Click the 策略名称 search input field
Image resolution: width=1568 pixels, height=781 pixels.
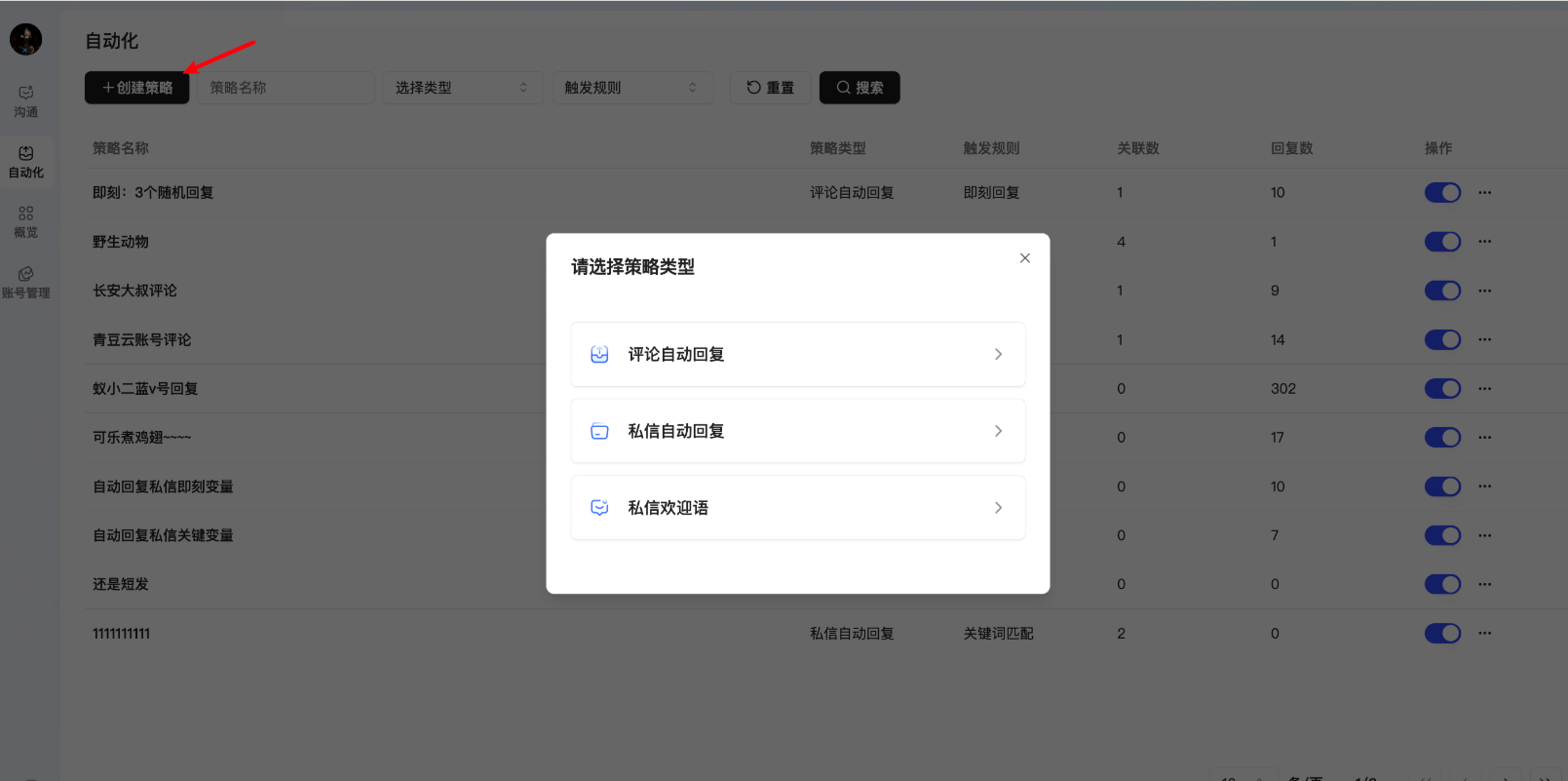tap(286, 88)
